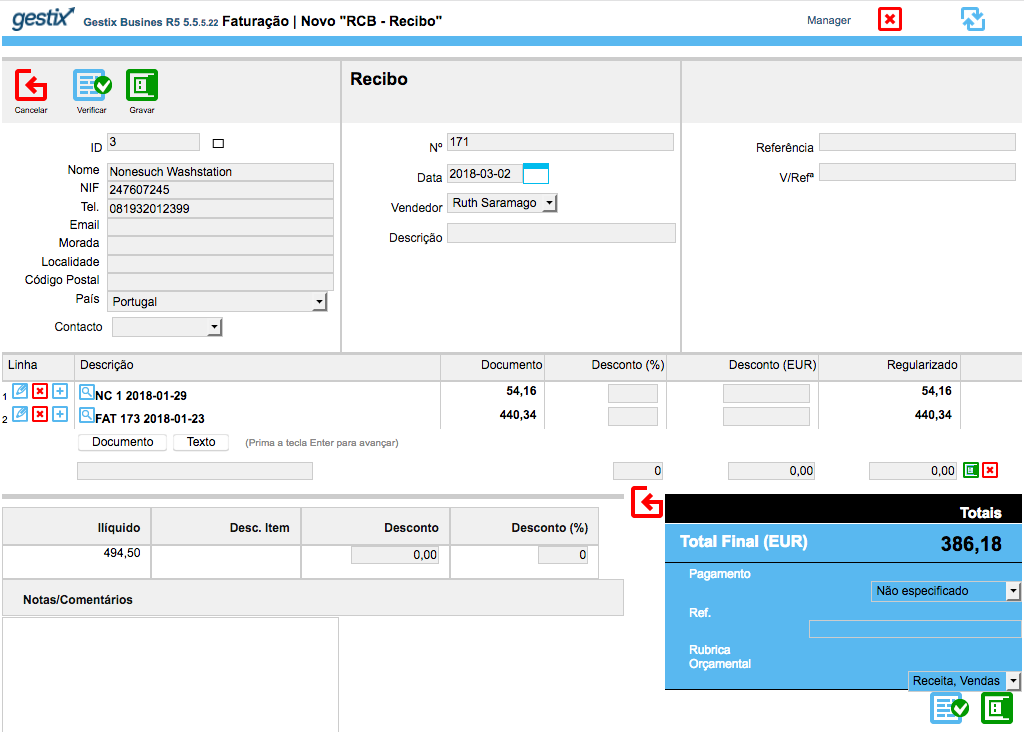This screenshot has width=1024, height=732.
Task: Click new line Desconto (EUR) field 0,00
Action: (x=771, y=471)
